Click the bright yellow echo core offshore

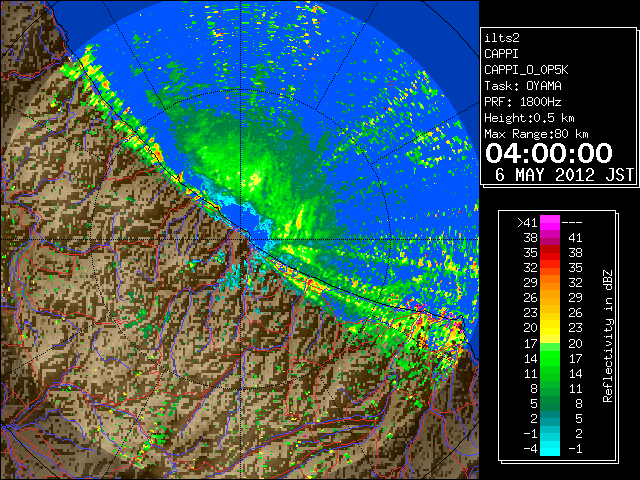pyautogui.click(x=256, y=178)
